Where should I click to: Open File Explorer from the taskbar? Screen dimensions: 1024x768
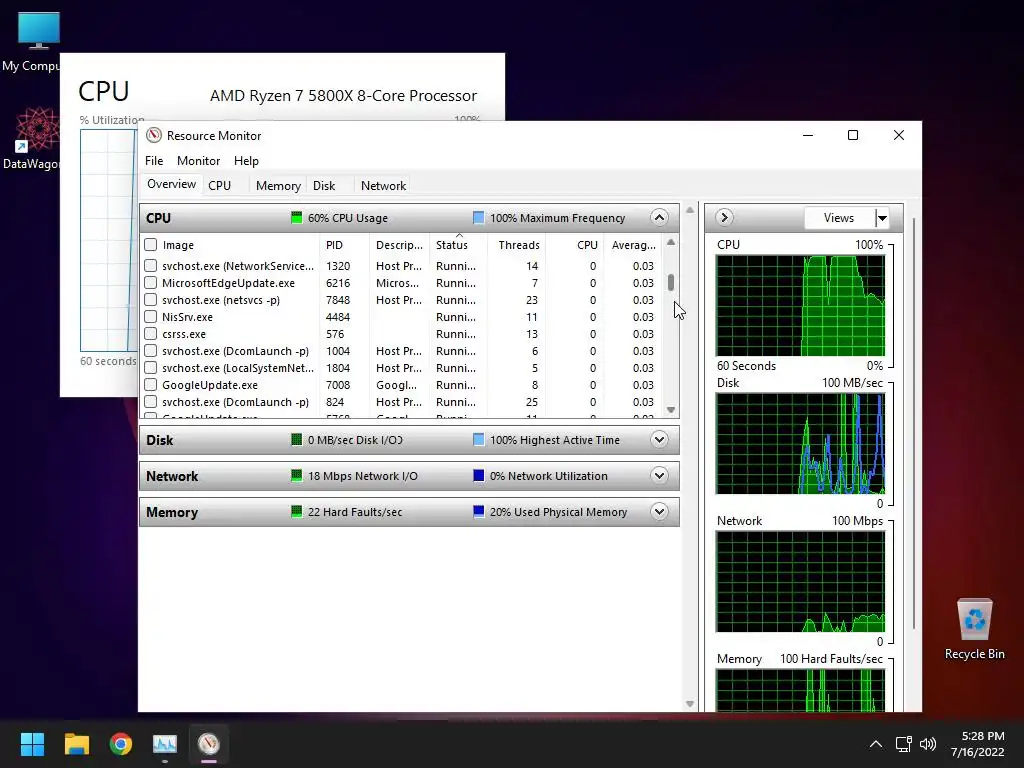point(76,744)
